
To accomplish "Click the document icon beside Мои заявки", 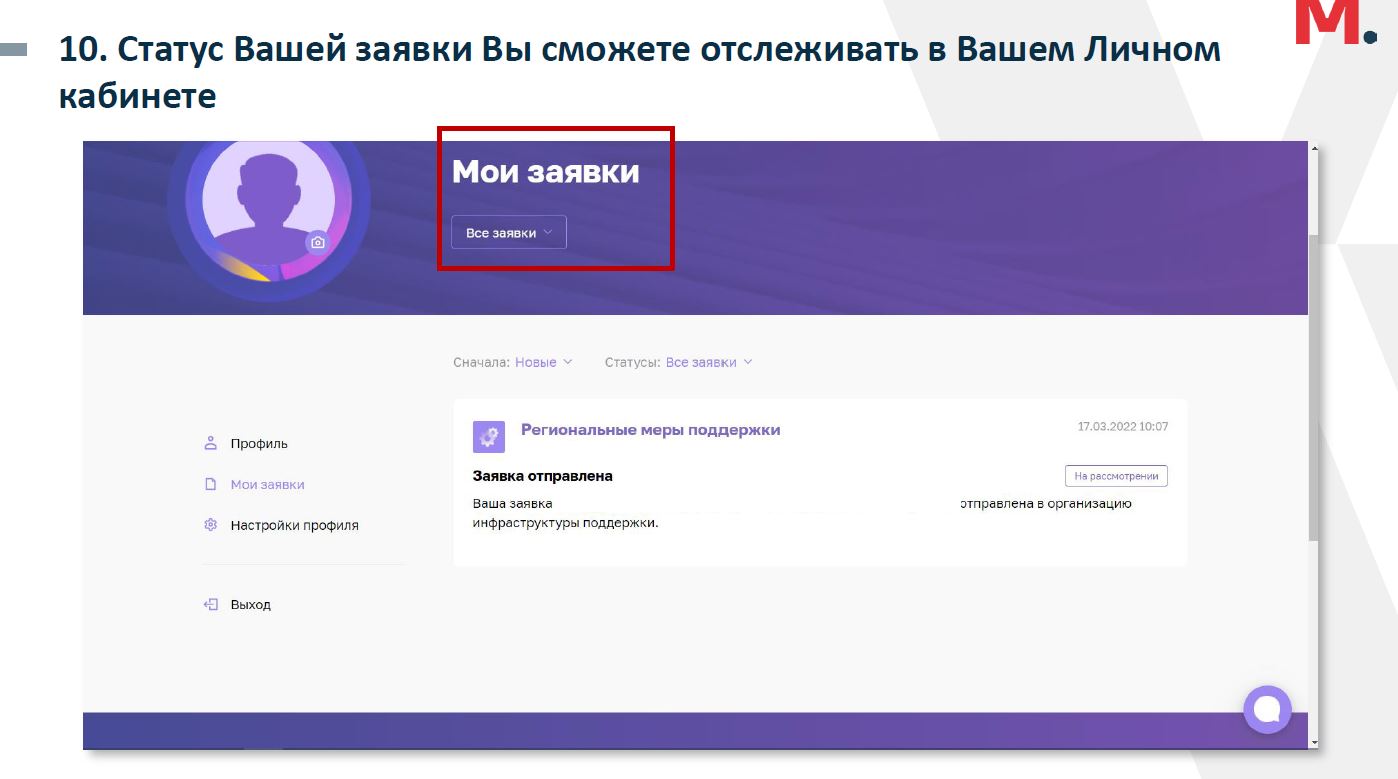I will [x=210, y=484].
